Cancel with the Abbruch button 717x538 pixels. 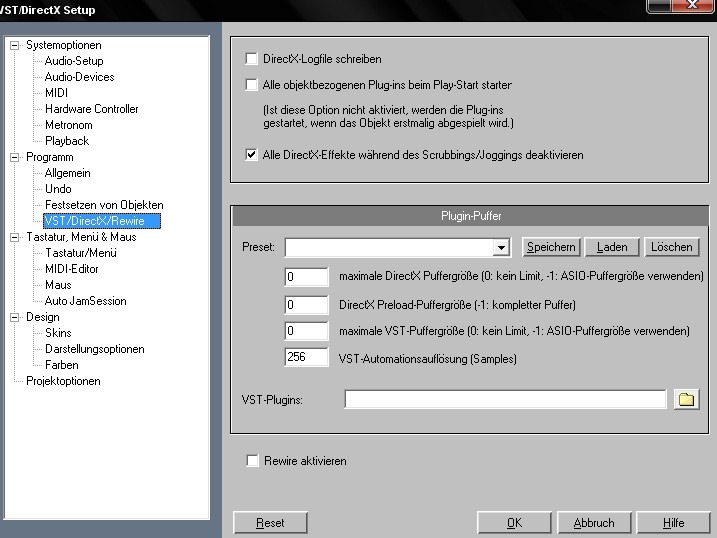[x=594, y=522]
